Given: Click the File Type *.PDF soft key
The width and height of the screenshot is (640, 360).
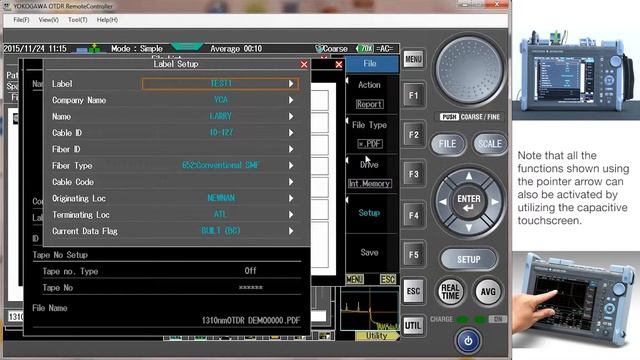Looking at the screenshot, I should pyautogui.click(x=370, y=134).
